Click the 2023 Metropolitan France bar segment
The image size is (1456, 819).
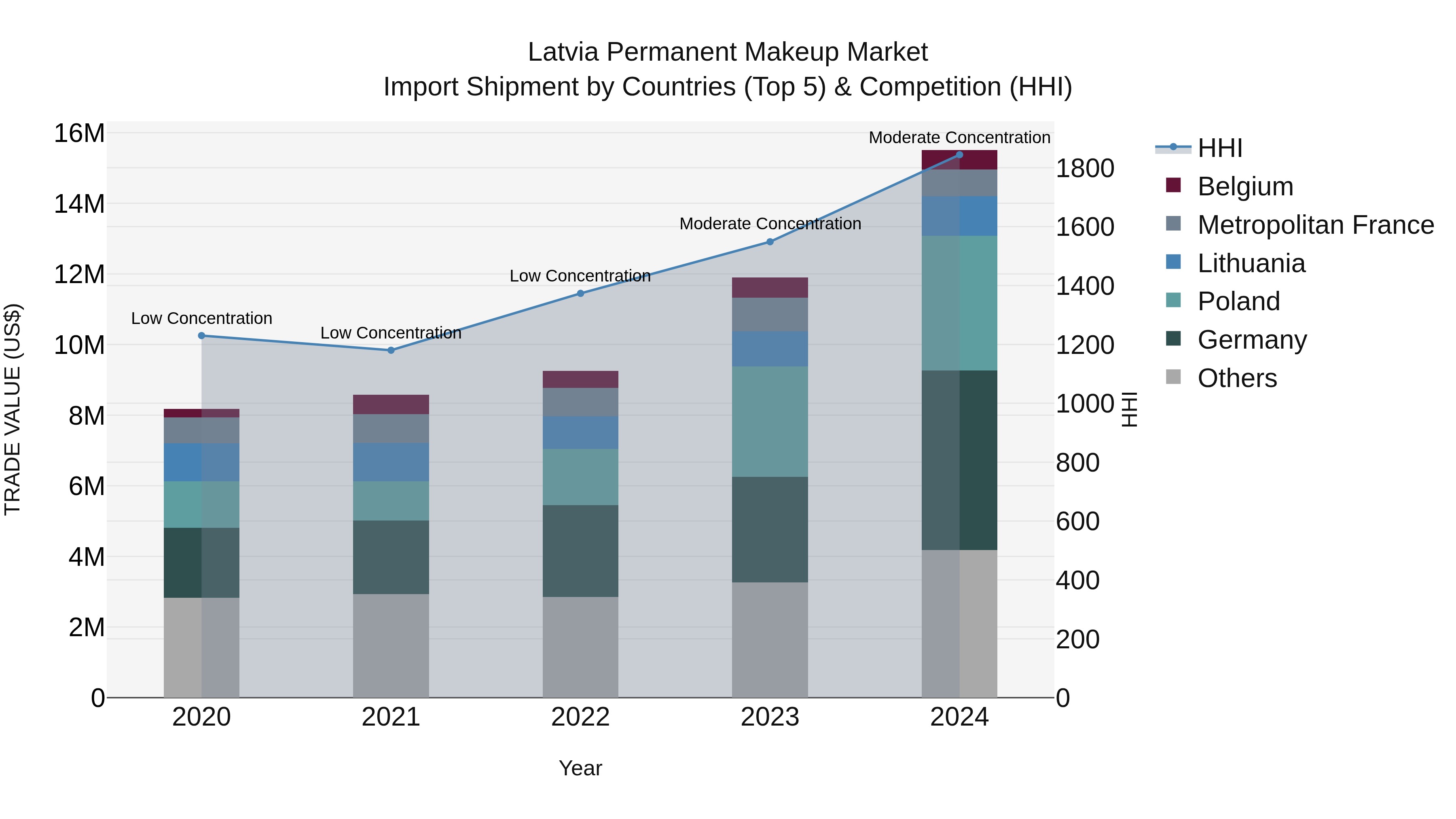(x=770, y=314)
